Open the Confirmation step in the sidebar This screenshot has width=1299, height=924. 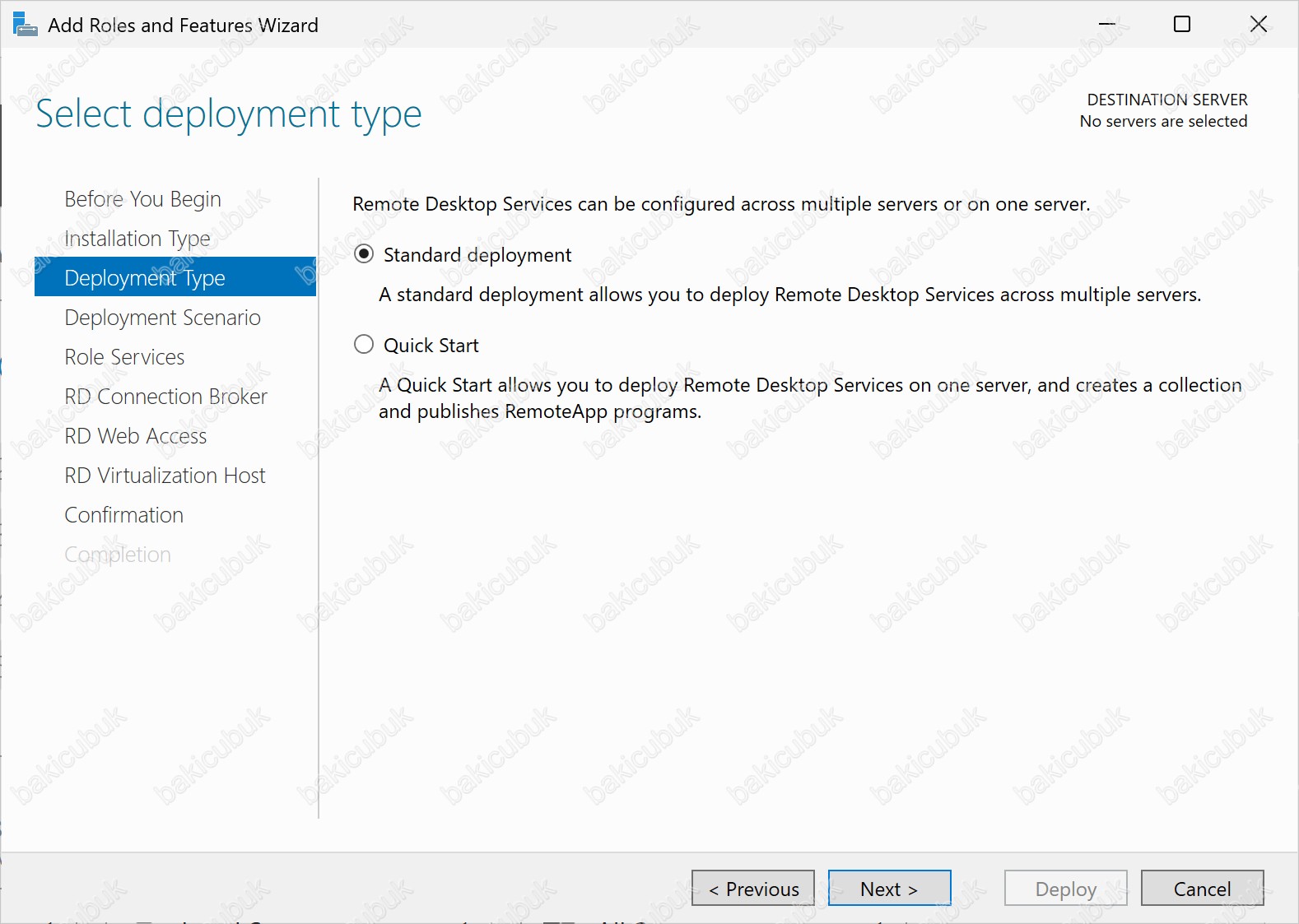point(123,515)
